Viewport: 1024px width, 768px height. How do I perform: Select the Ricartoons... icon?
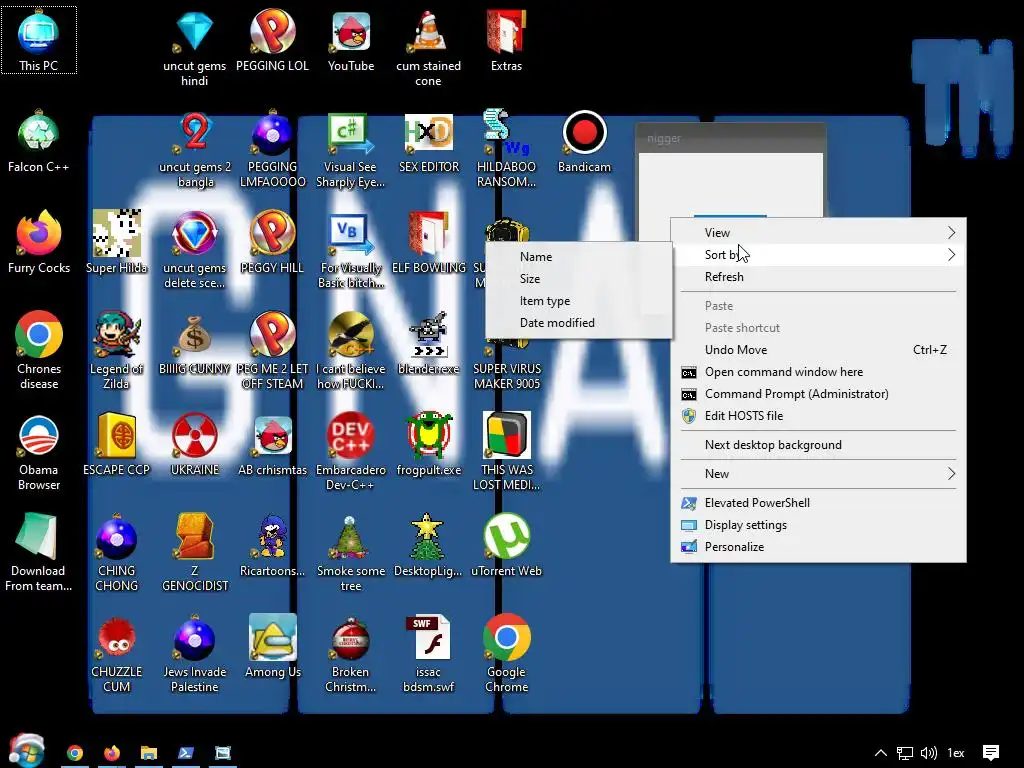coord(272,545)
